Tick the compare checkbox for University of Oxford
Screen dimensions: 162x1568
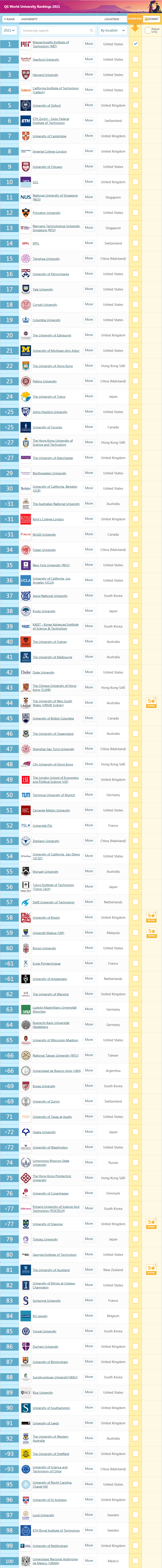tap(135, 105)
